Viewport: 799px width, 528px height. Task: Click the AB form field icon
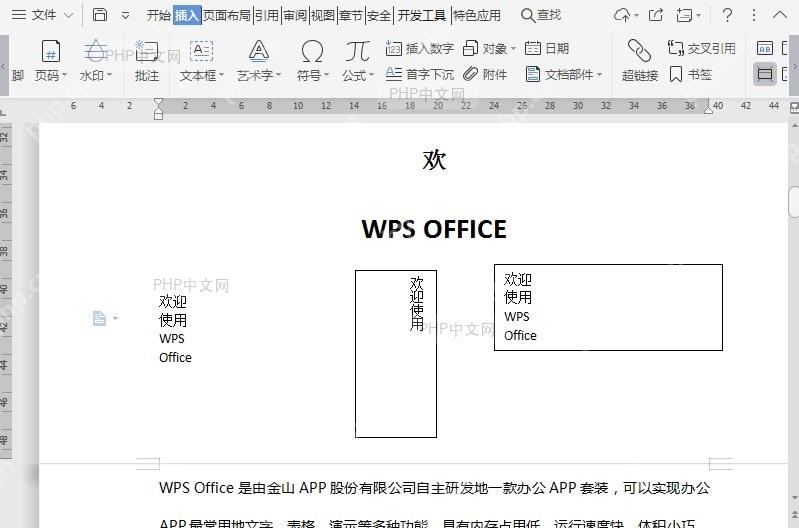pos(764,48)
